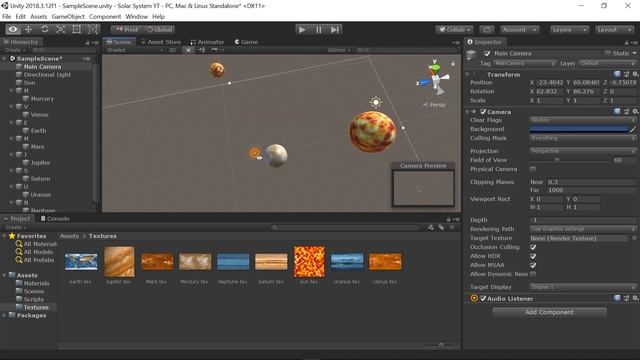Toggle scene lighting button

(x=188, y=50)
